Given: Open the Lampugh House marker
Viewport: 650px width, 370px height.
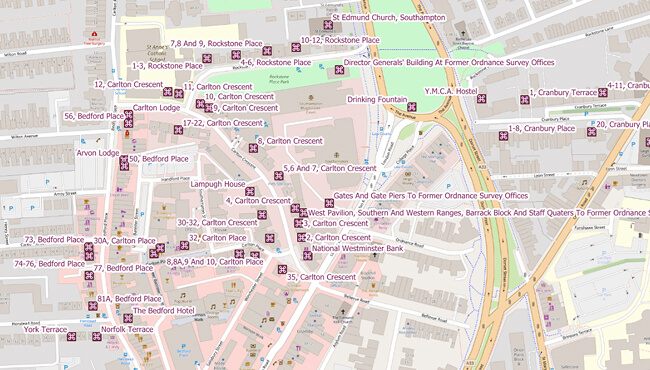Looking at the screenshot, I should (250, 191).
